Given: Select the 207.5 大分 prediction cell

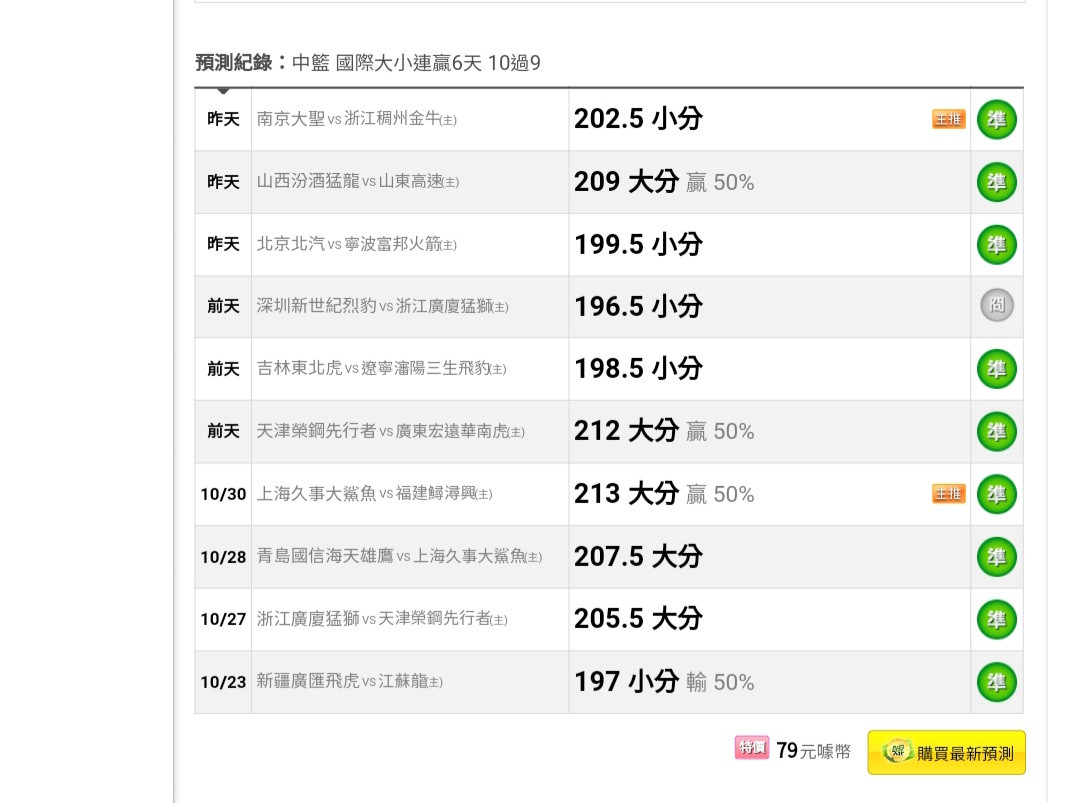Looking at the screenshot, I should click(x=769, y=556).
